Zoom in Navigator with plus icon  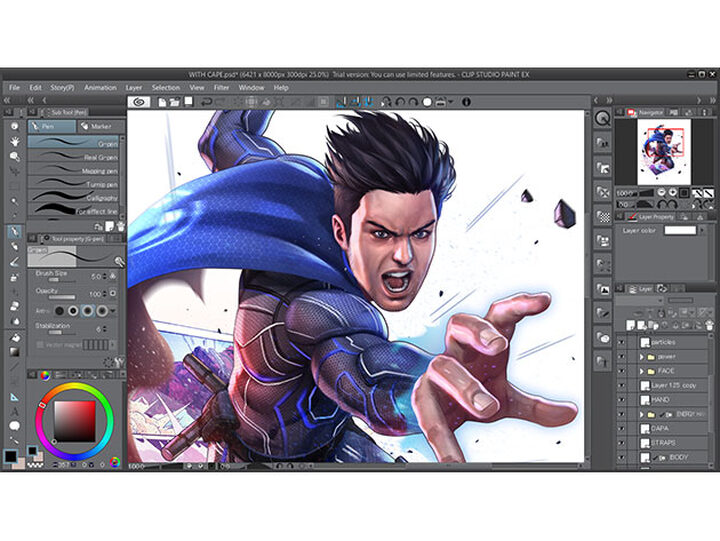(x=672, y=193)
